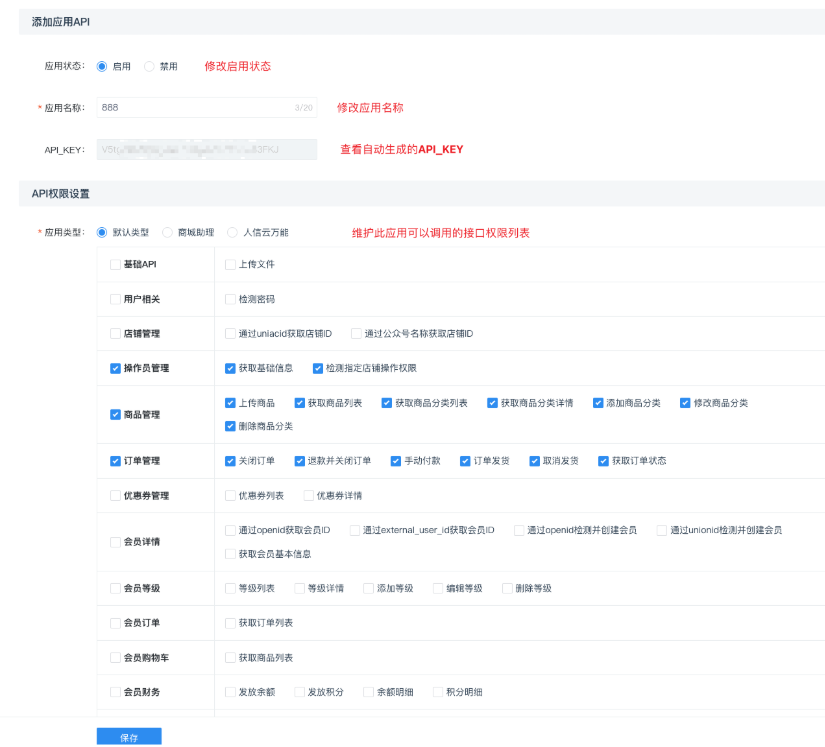The width and height of the screenshot is (825, 747).
Task: Click the 保存 button
Action: click(x=129, y=737)
